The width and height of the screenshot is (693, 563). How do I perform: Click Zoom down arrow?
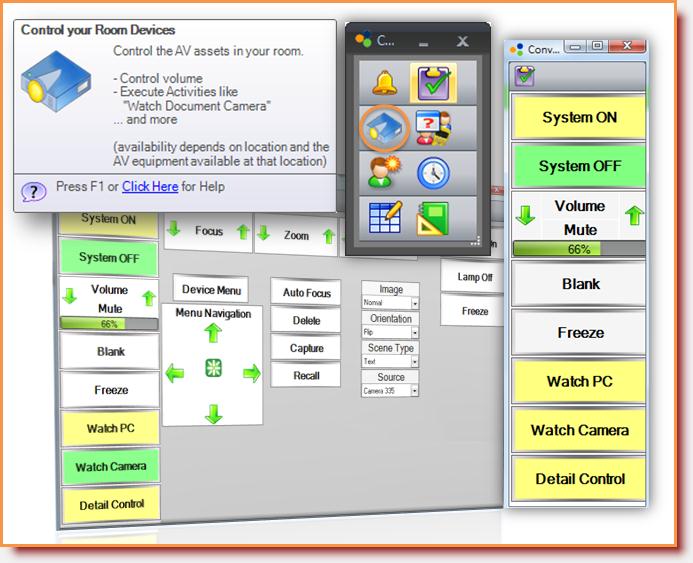[263, 232]
